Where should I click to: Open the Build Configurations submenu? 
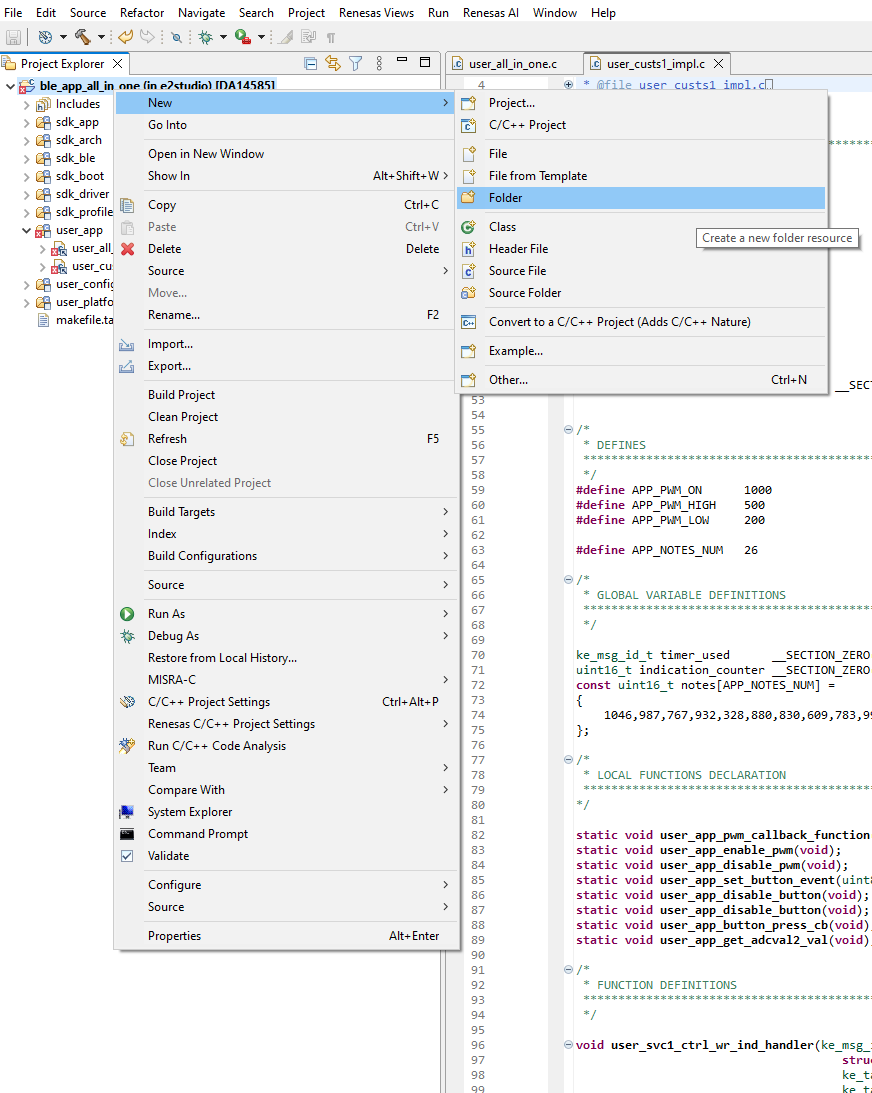(286, 556)
